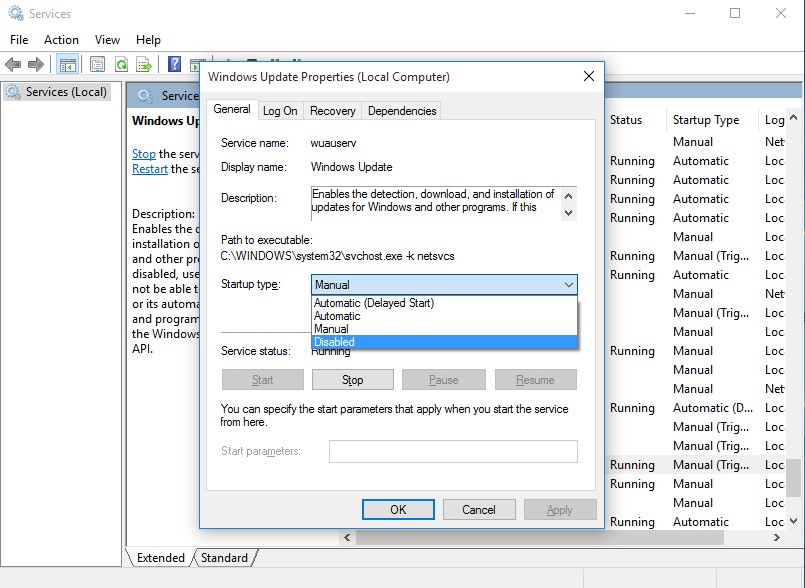Click the Forward arrow in the Services toolbar
This screenshot has width=805, height=588.
[x=35, y=65]
